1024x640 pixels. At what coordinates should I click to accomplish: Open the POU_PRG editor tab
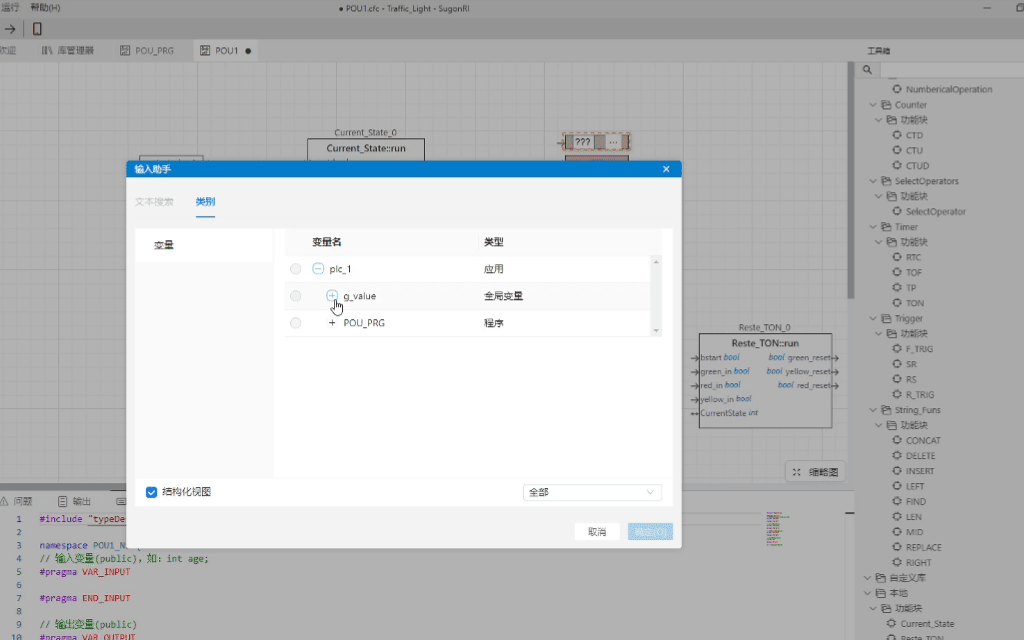pyautogui.click(x=146, y=50)
